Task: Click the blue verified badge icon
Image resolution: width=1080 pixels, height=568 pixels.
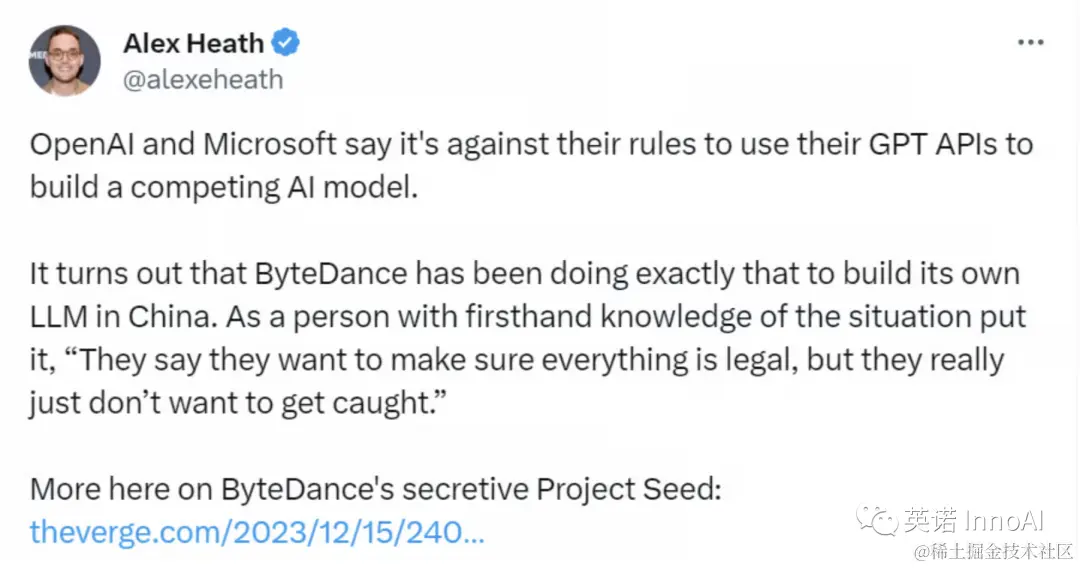Action: click(285, 43)
